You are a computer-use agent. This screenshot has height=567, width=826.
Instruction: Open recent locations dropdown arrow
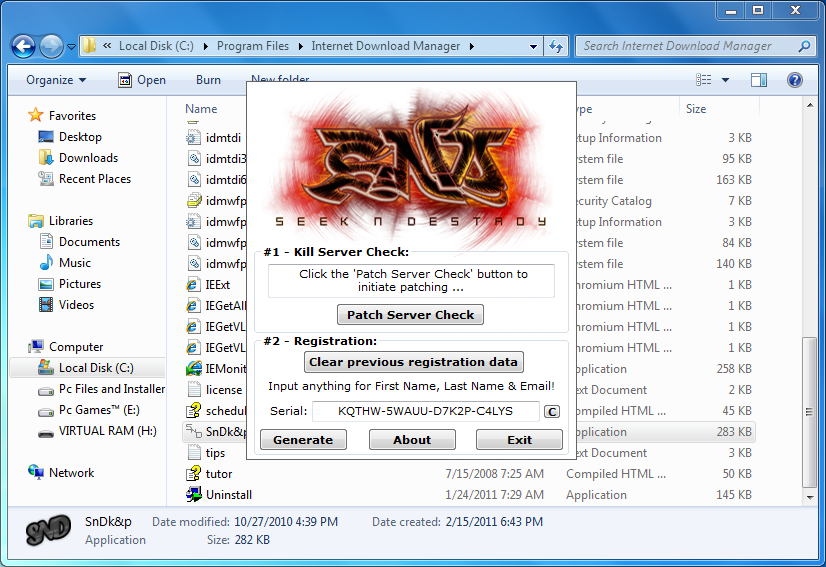click(71, 47)
